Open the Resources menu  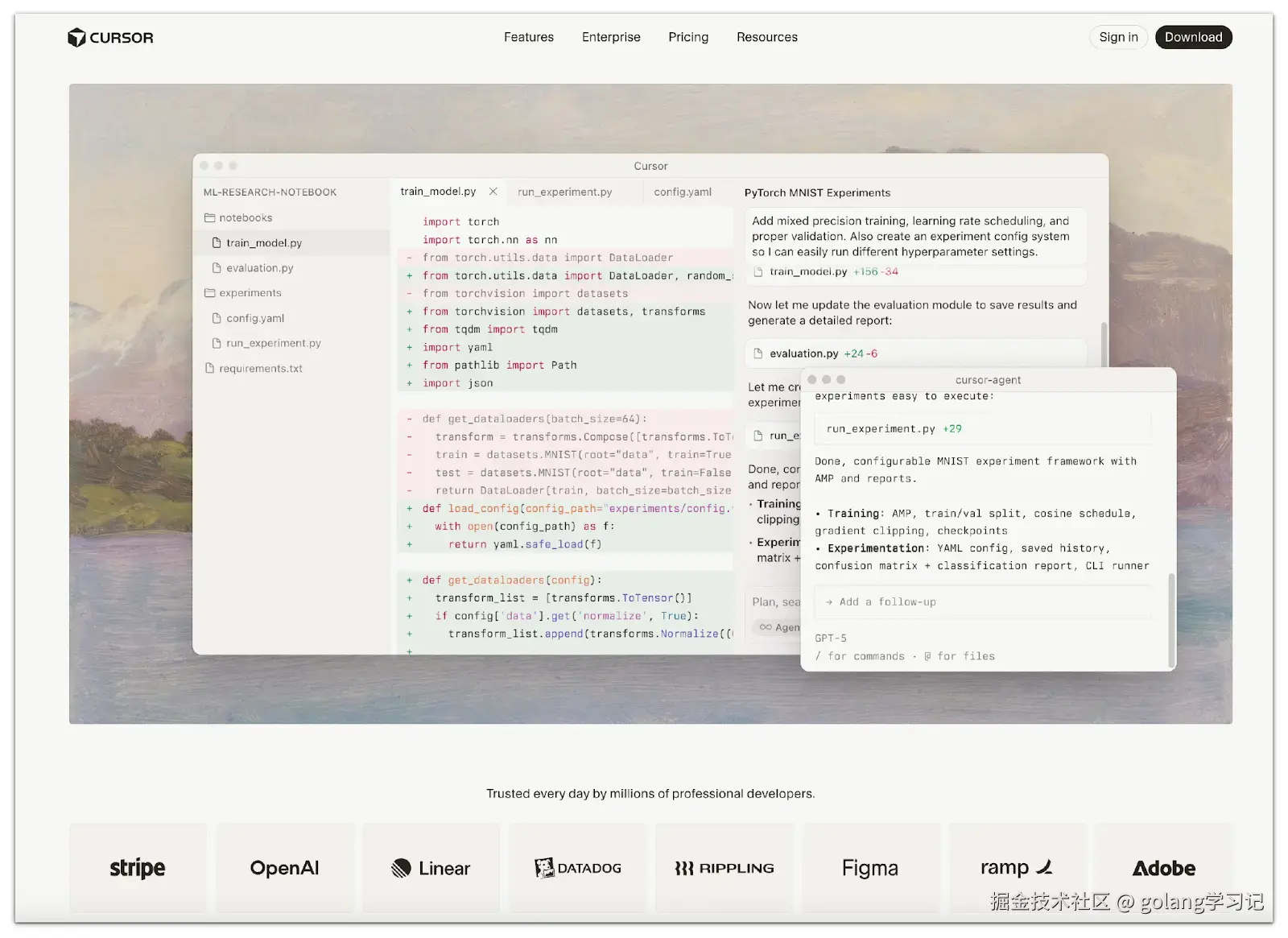point(767,37)
